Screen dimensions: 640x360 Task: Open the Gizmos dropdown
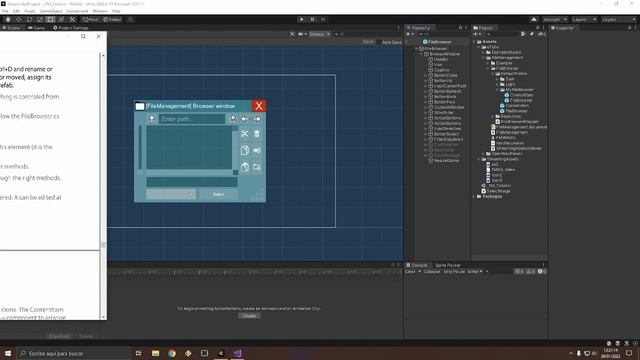pyautogui.click(x=320, y=34)
